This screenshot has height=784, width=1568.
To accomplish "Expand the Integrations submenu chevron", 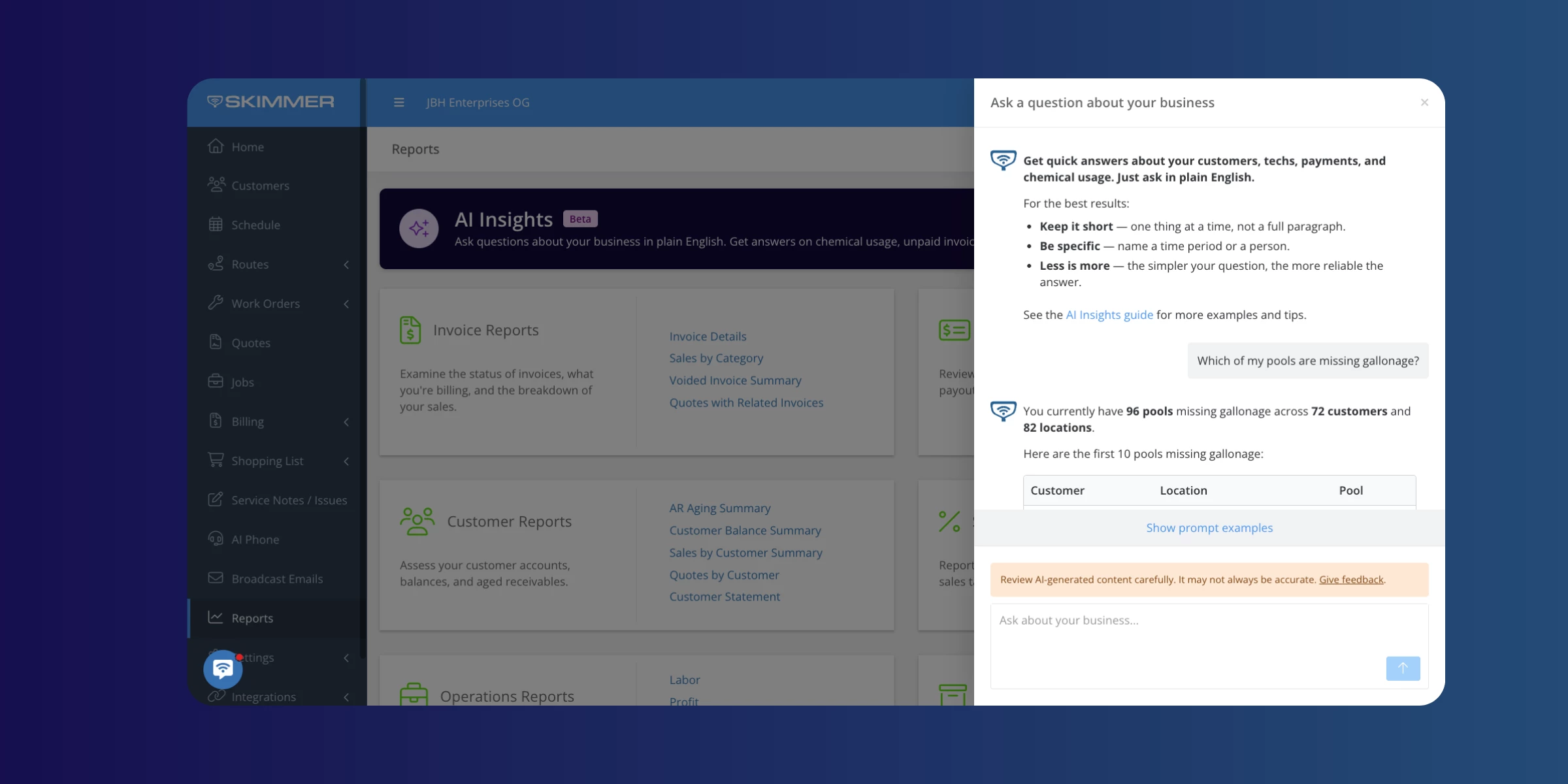I will tap(346, 697).
